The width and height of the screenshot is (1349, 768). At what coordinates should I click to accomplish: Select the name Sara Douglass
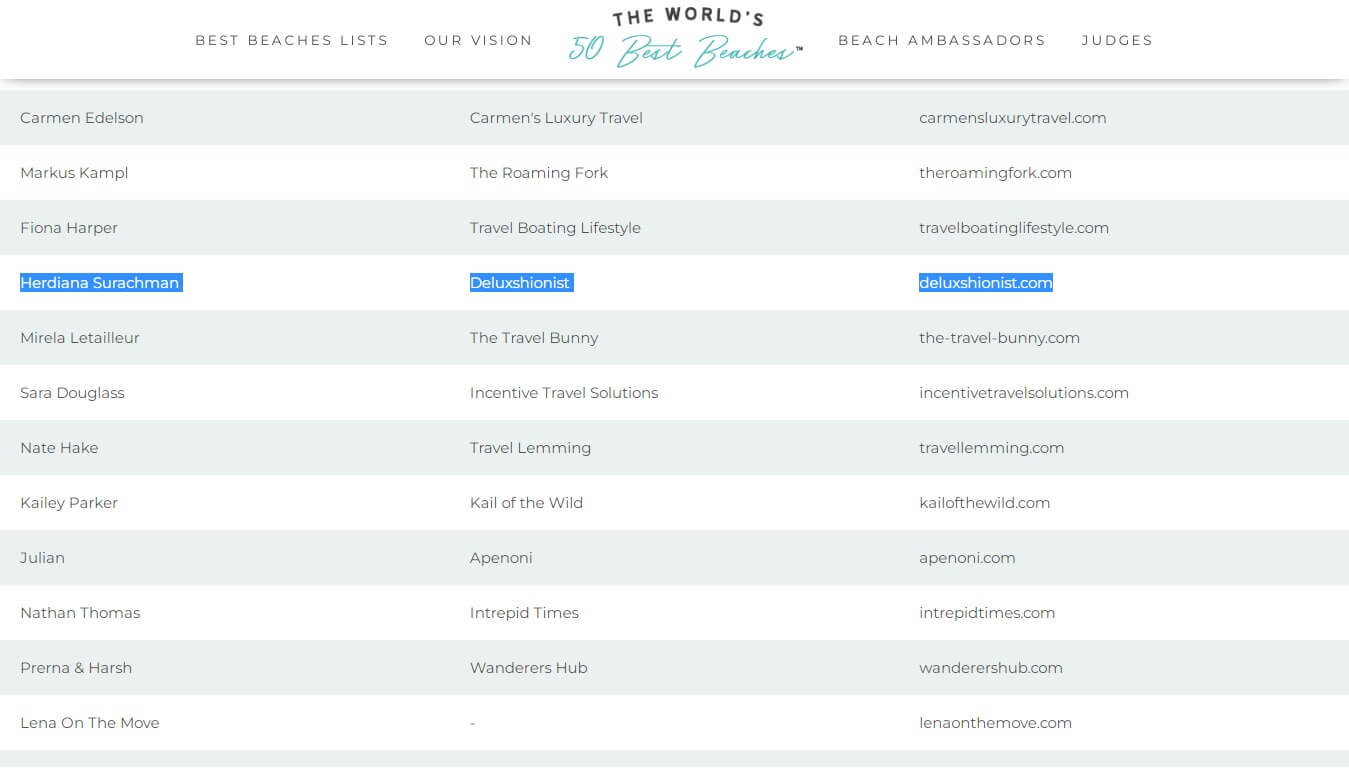point(72,393)
